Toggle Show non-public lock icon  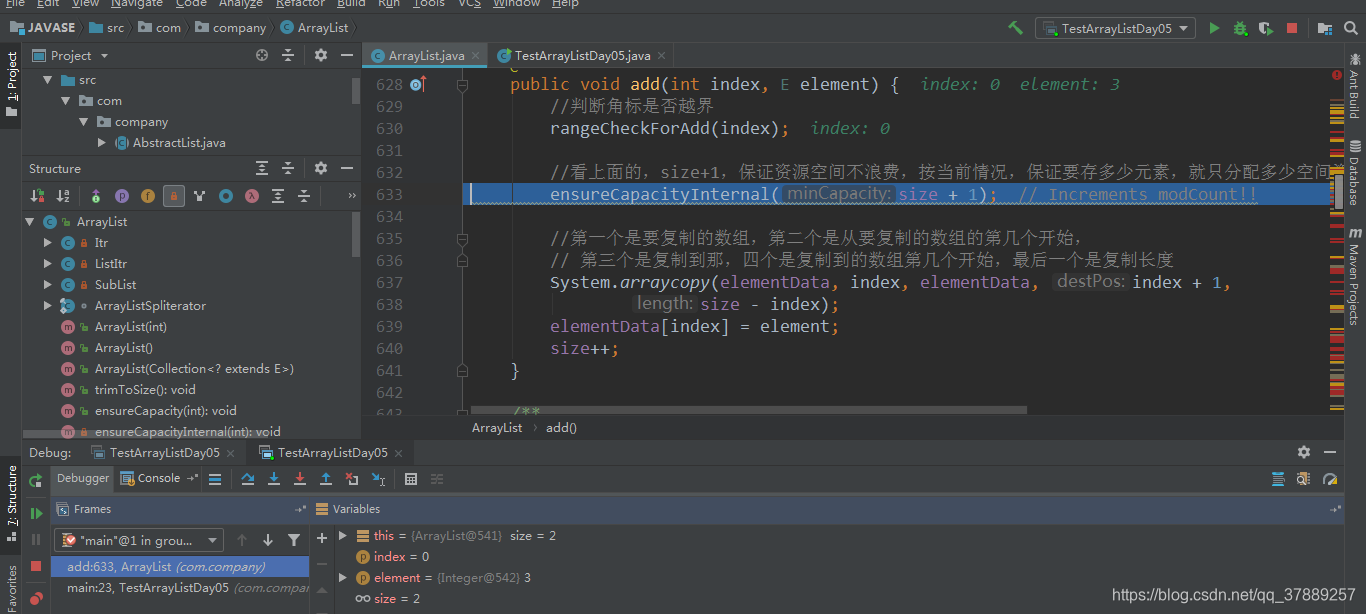coord(174,196)
